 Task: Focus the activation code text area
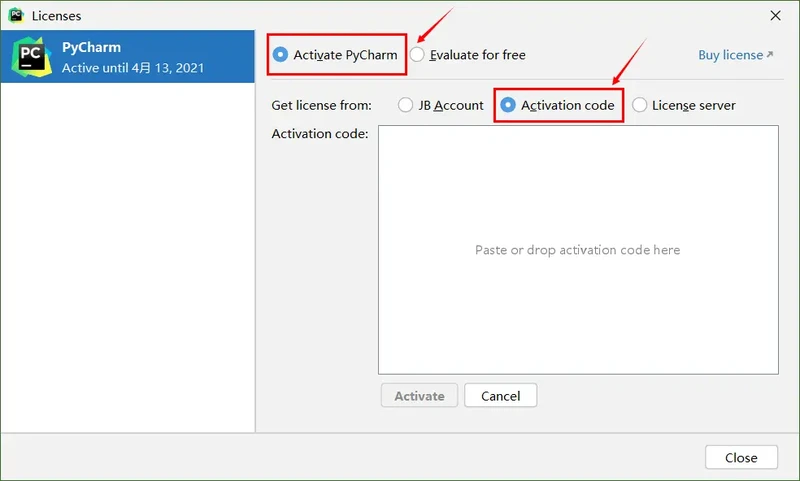click(x=578, y=250)
